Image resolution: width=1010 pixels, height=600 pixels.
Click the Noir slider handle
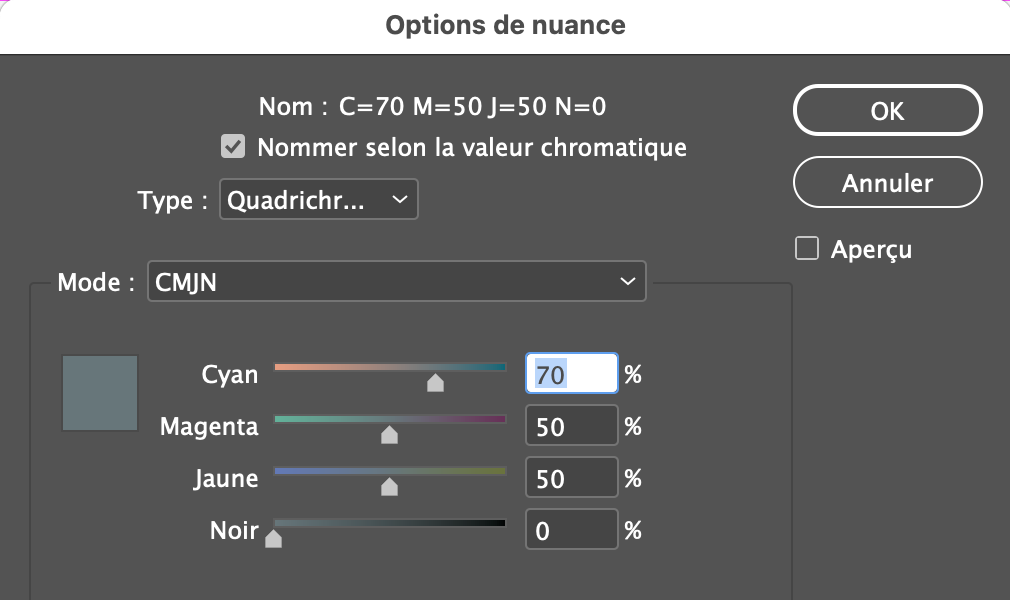click(x=274, y=540)
